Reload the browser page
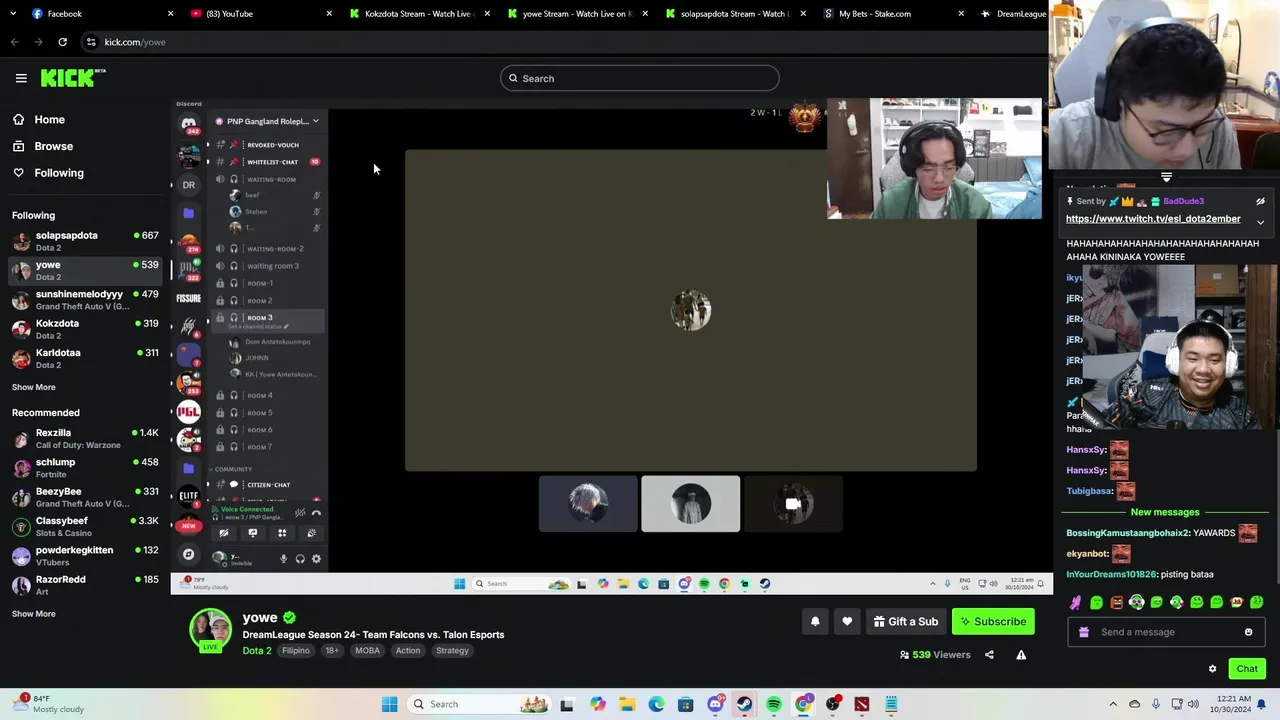This screenshot has width=1280, height=720. (62, 42)
